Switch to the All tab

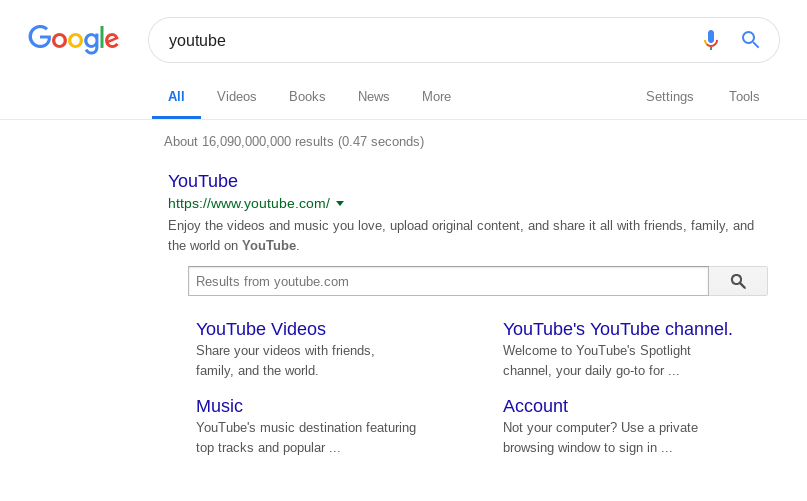point(176,97)
